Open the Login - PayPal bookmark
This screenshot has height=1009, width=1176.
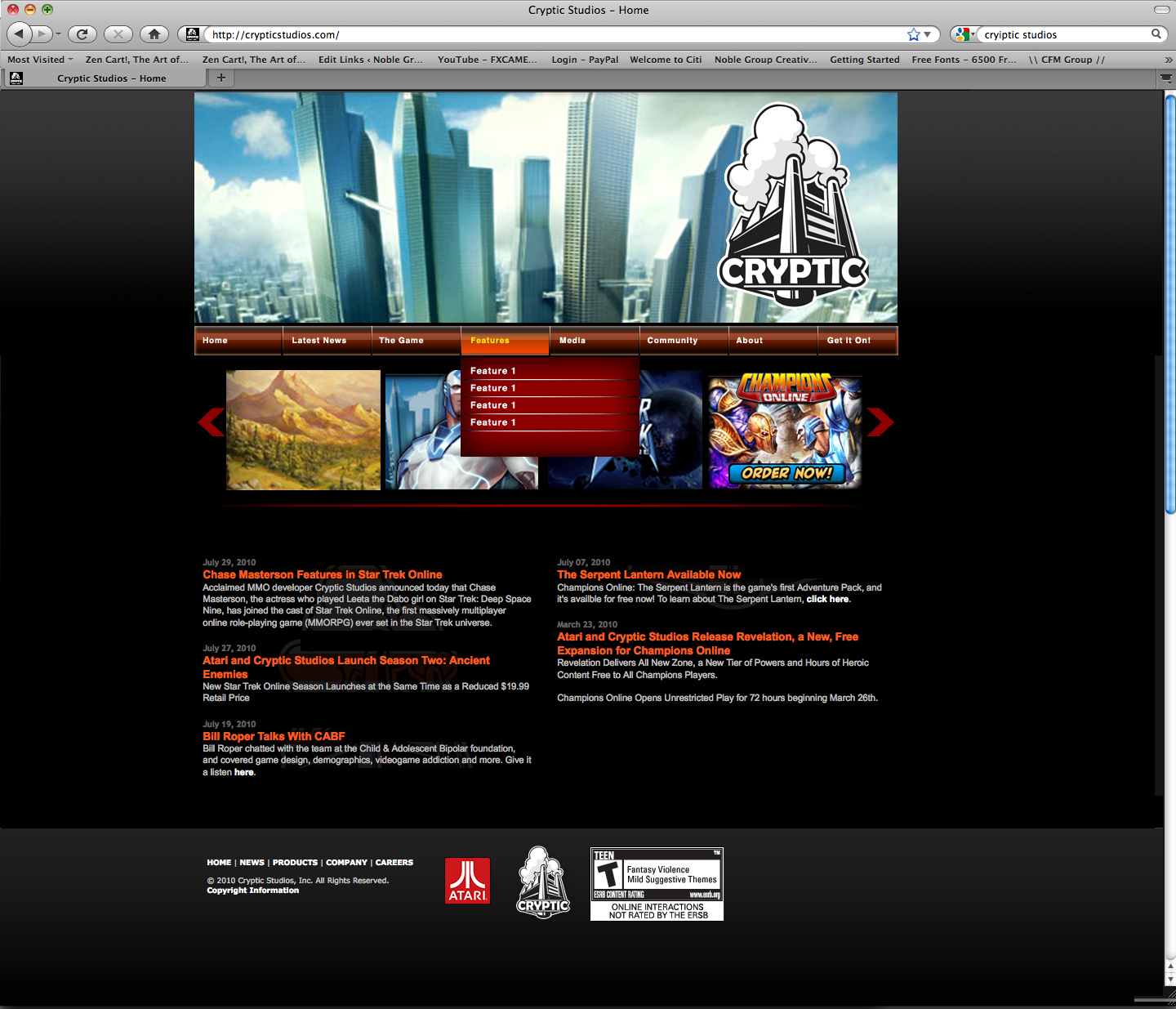[585, 60]
